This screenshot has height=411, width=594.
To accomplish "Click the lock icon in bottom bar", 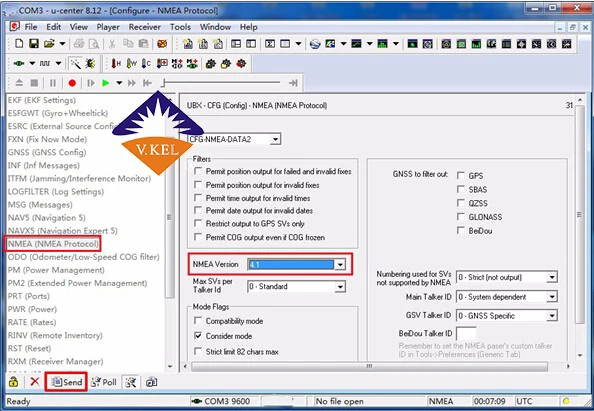I will [x=14, y=382].
